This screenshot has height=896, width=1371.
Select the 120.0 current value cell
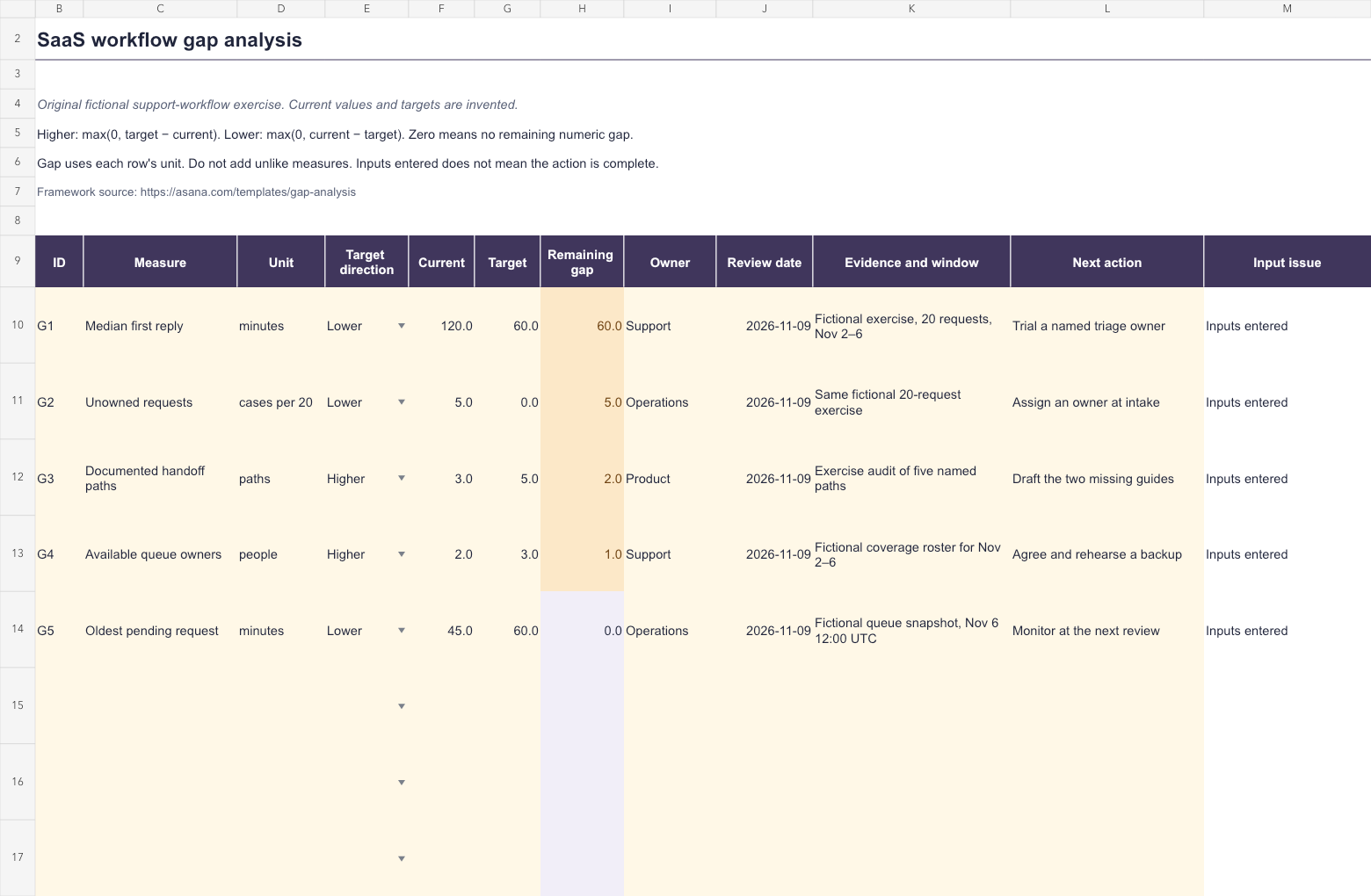(441, 326)
